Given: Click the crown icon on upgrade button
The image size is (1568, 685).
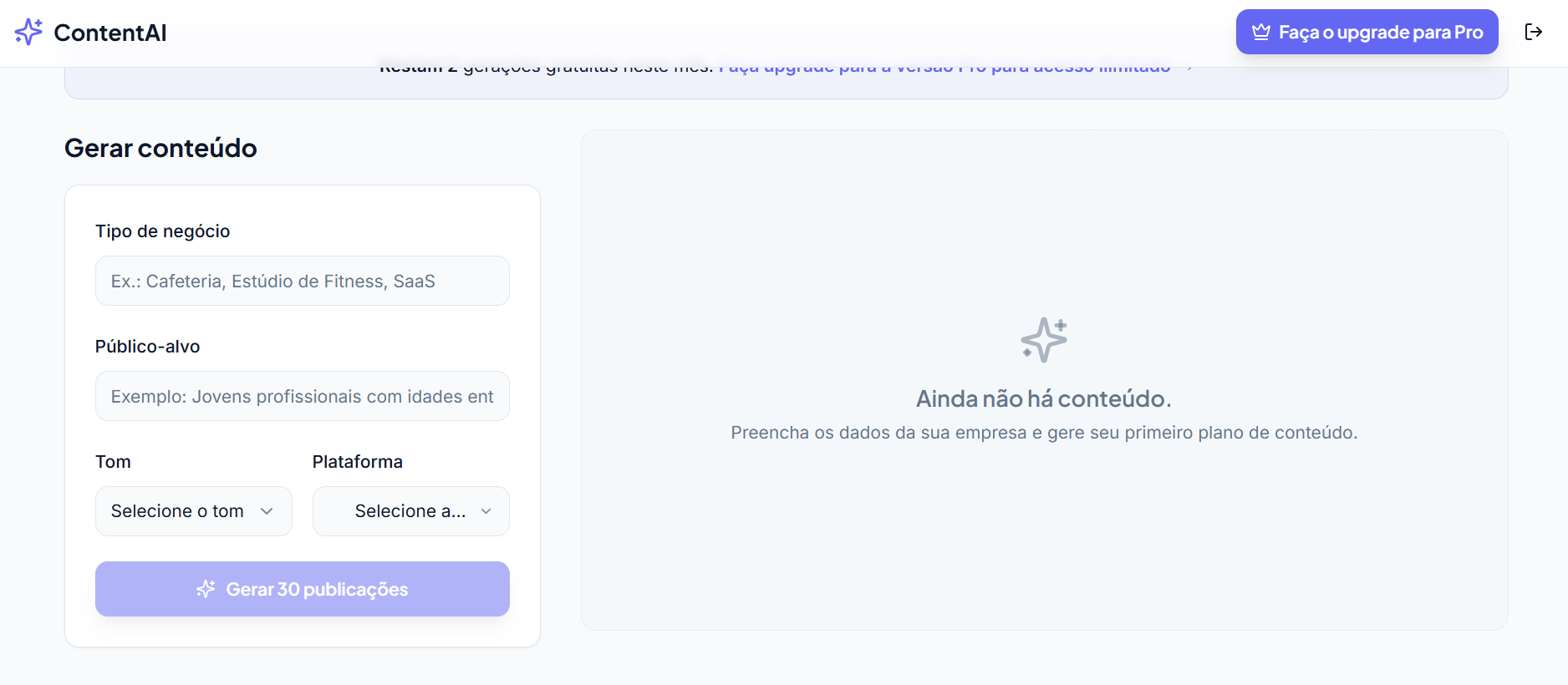Looking at the screenshot, I should (1261, 32).
